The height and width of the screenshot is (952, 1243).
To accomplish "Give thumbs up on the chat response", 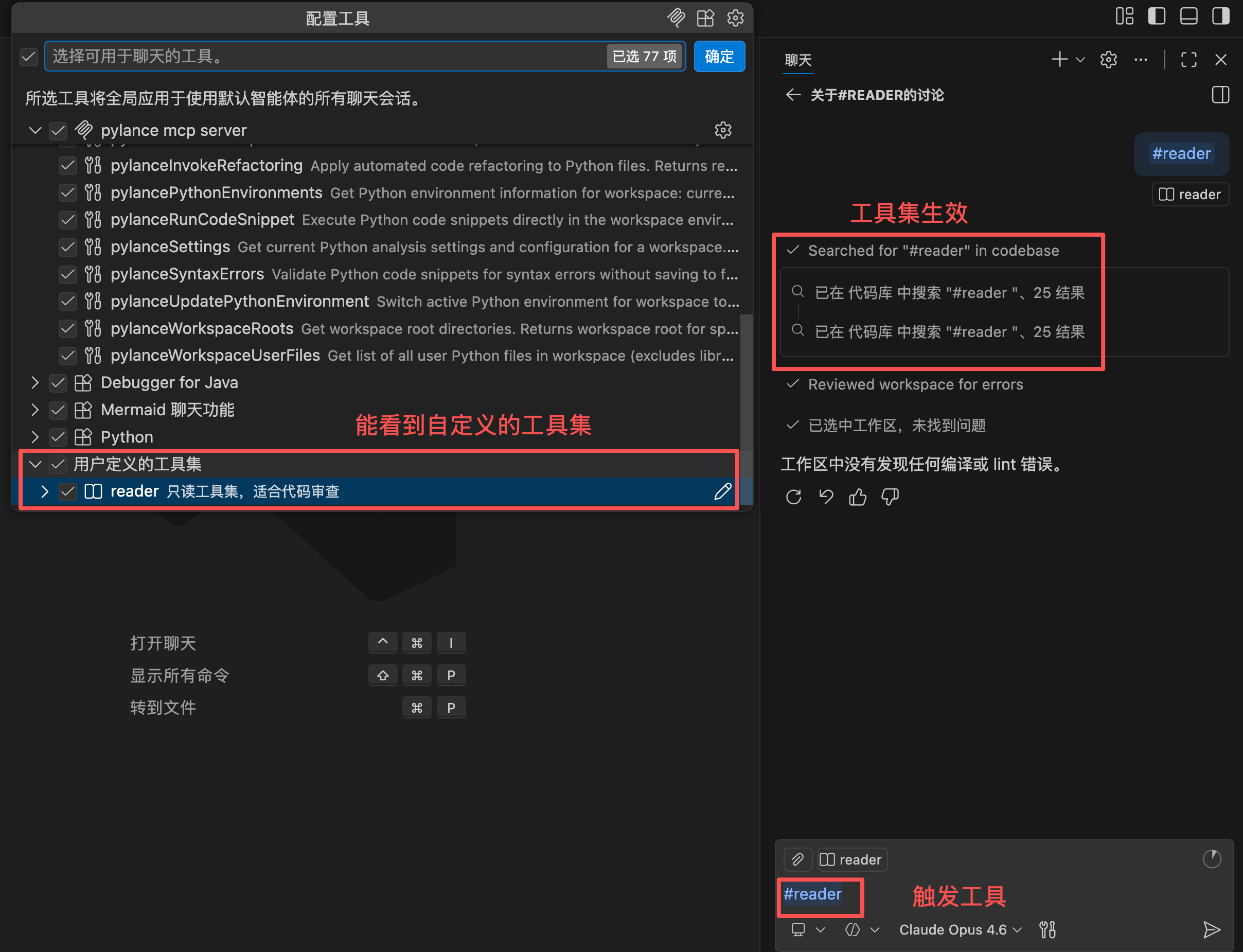I will click(857, 497).
